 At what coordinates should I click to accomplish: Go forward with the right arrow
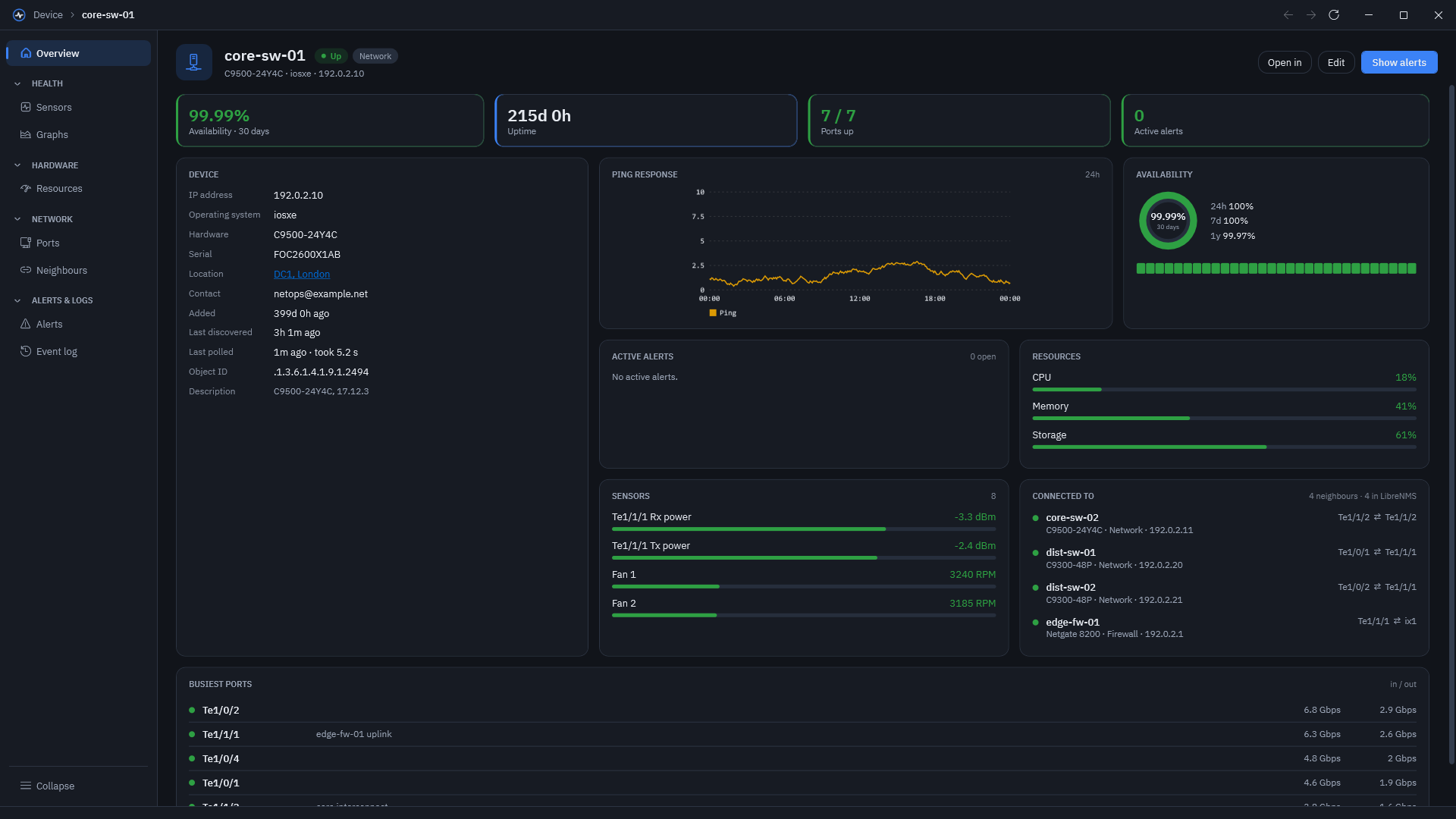click(1311, 15)
